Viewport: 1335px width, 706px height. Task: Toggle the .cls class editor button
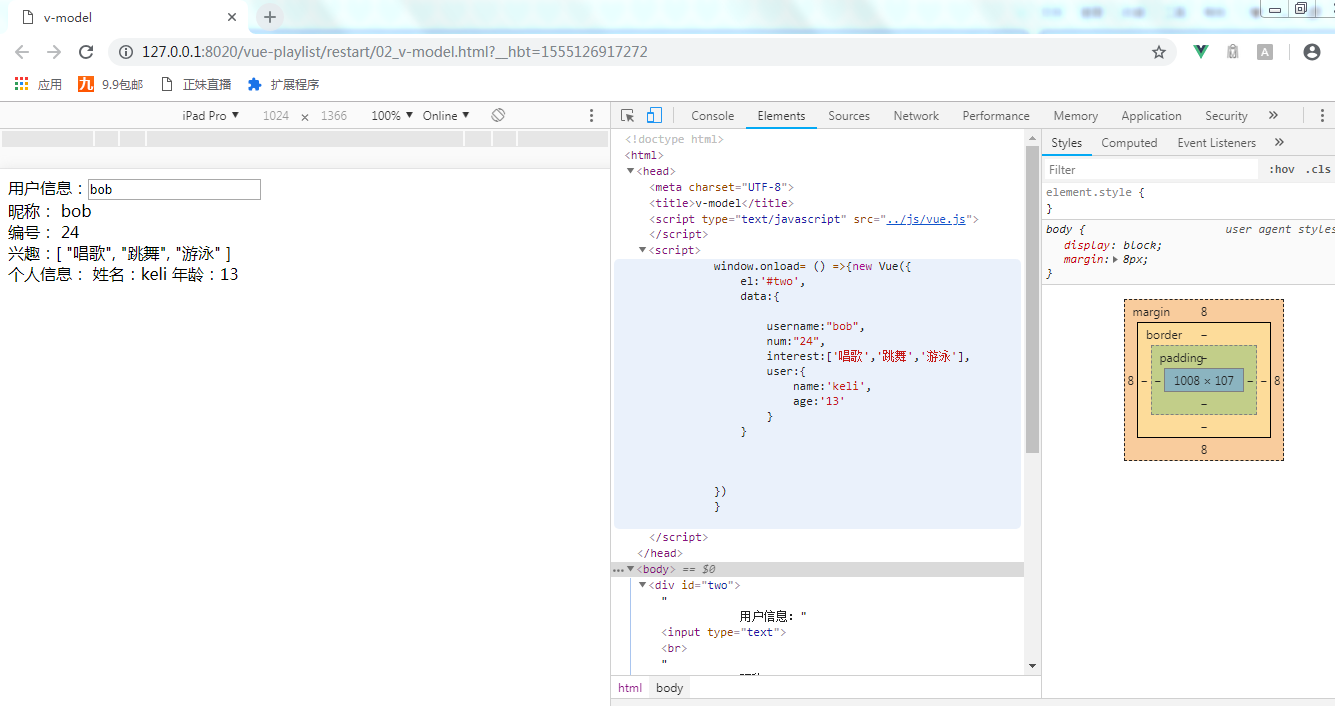pyautogui.click(x=1318, y=170)
